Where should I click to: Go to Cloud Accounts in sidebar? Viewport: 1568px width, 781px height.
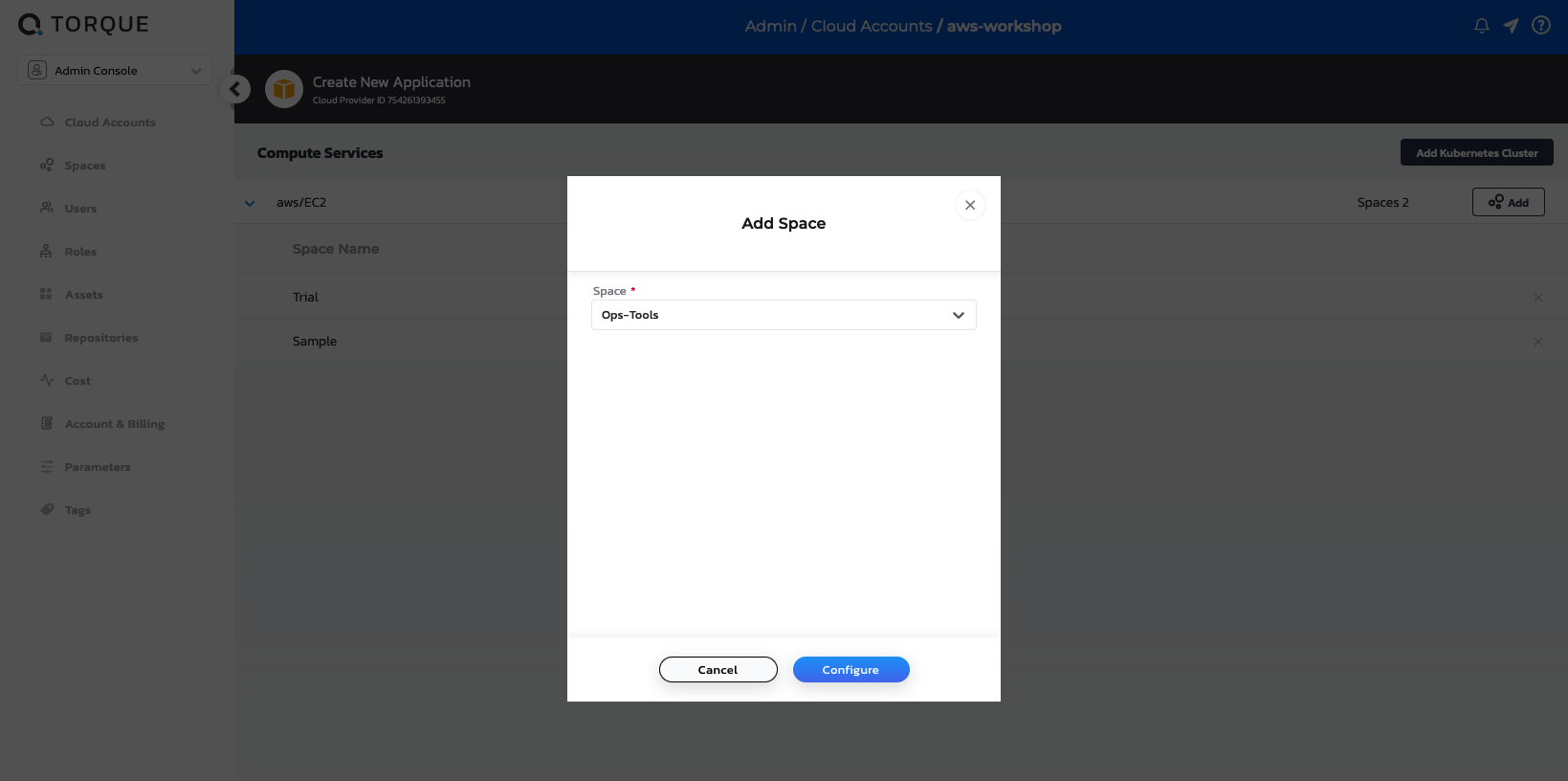click(x=99, y=123)
